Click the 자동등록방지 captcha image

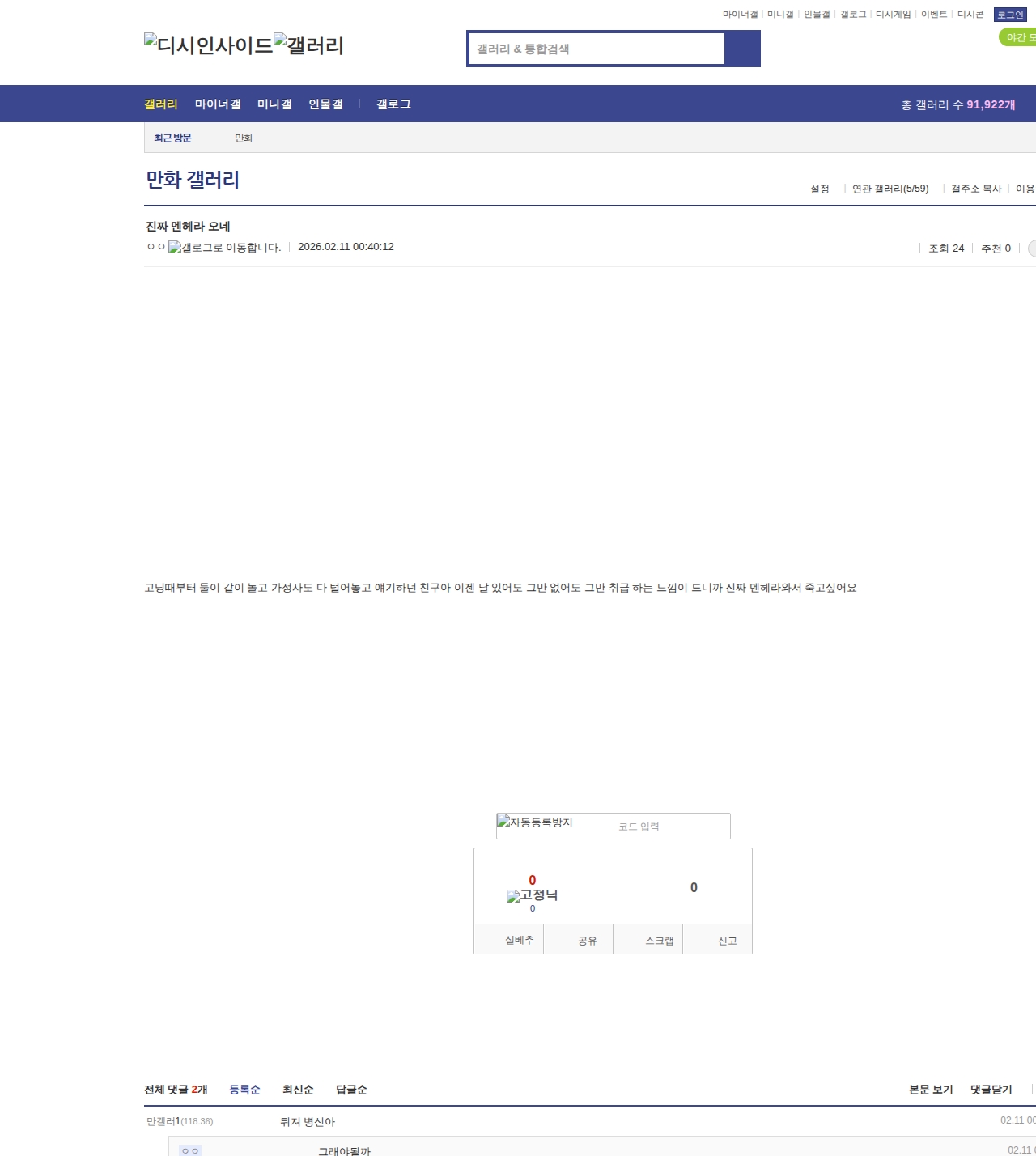click(x=535, y=822)
